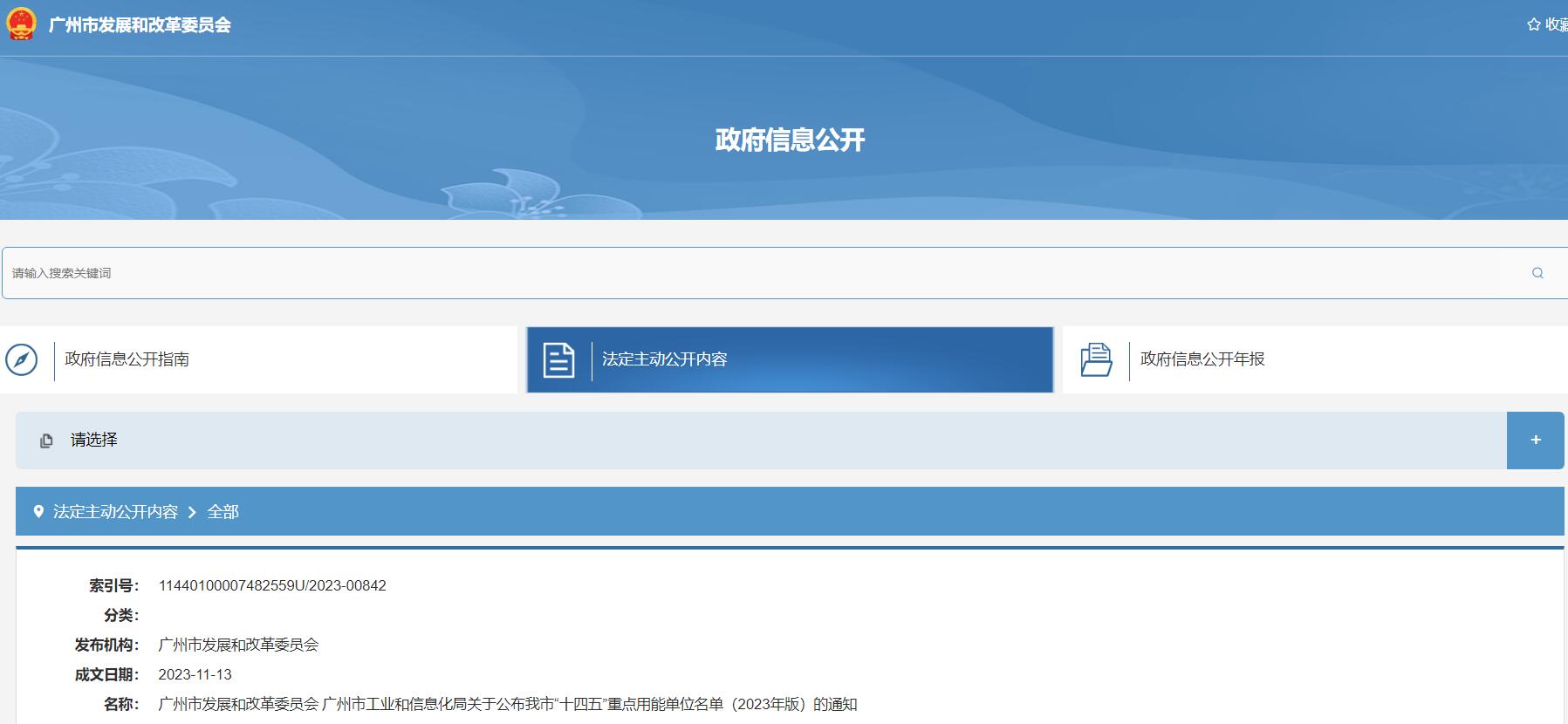Screen dimensions: 1568x724
Task: Click the national emblem logo
Action: (x=21, y=24)
